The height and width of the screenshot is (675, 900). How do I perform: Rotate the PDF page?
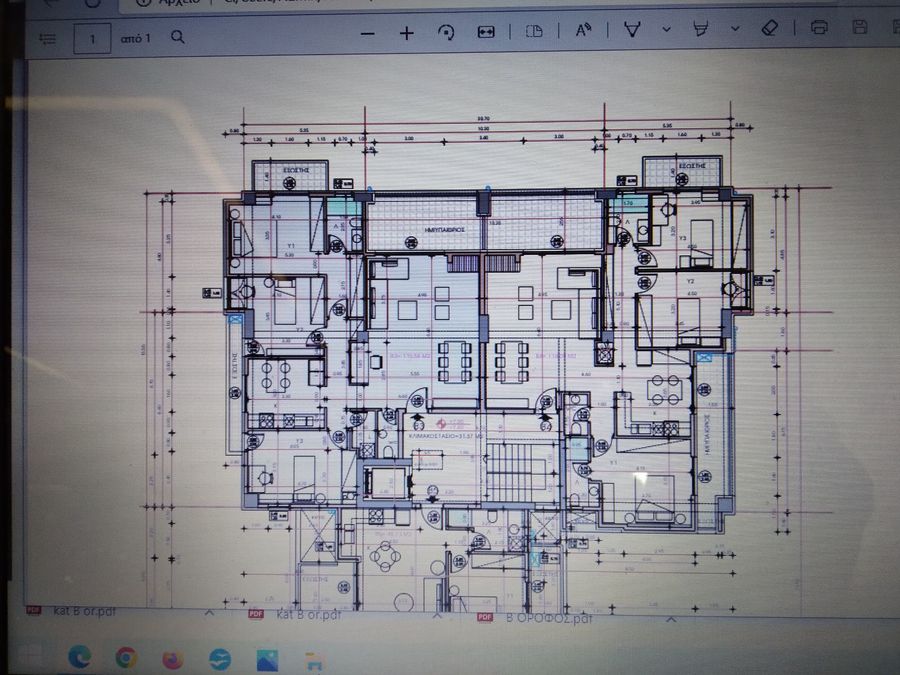click(x=446, y=32)
